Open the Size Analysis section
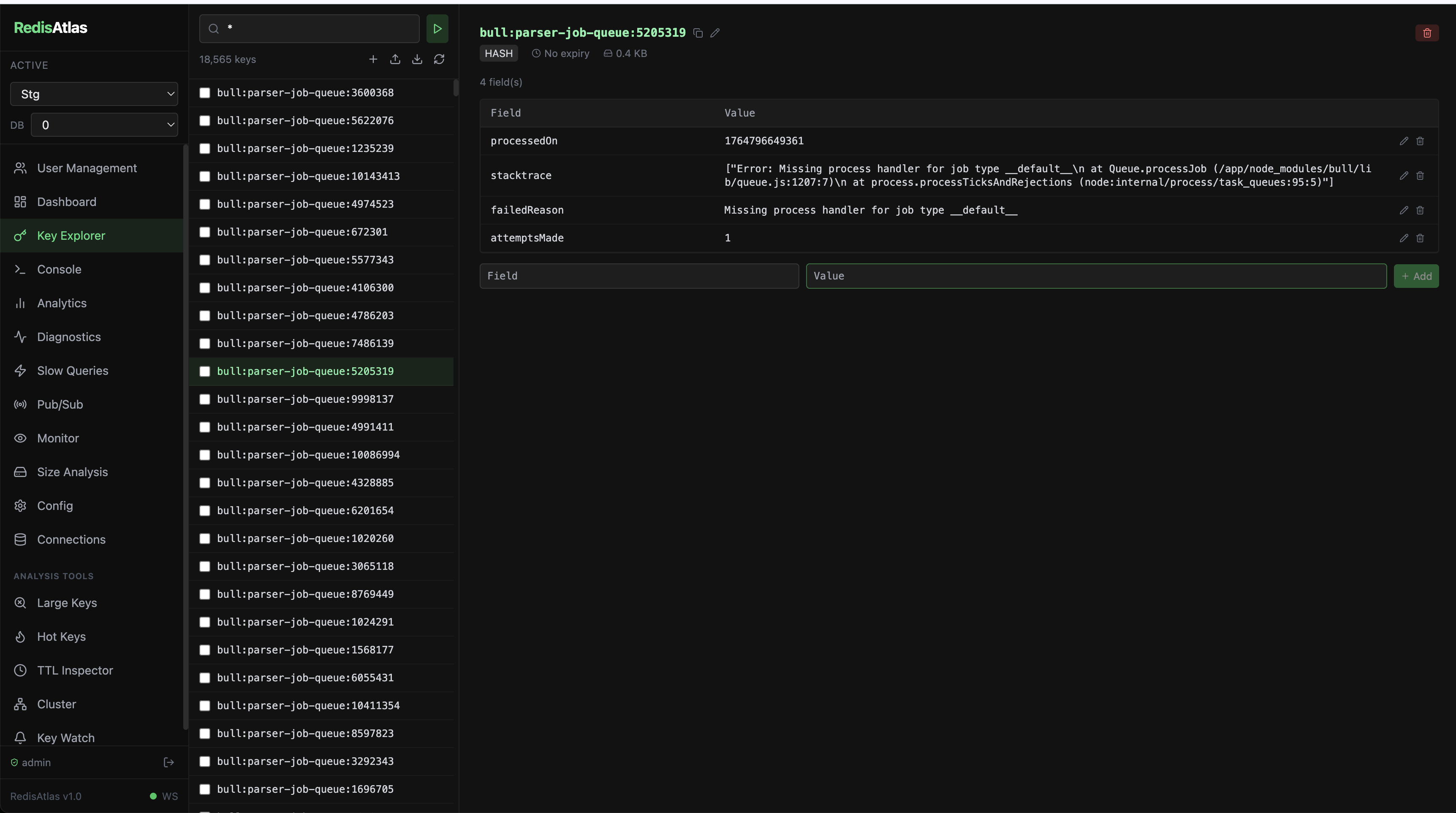 click(72, 472)
